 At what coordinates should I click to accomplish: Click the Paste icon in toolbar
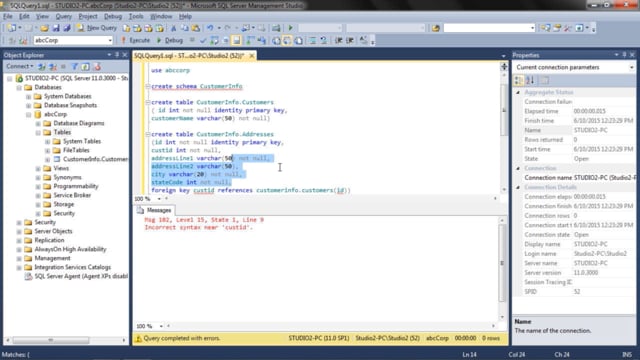point(196,28)
